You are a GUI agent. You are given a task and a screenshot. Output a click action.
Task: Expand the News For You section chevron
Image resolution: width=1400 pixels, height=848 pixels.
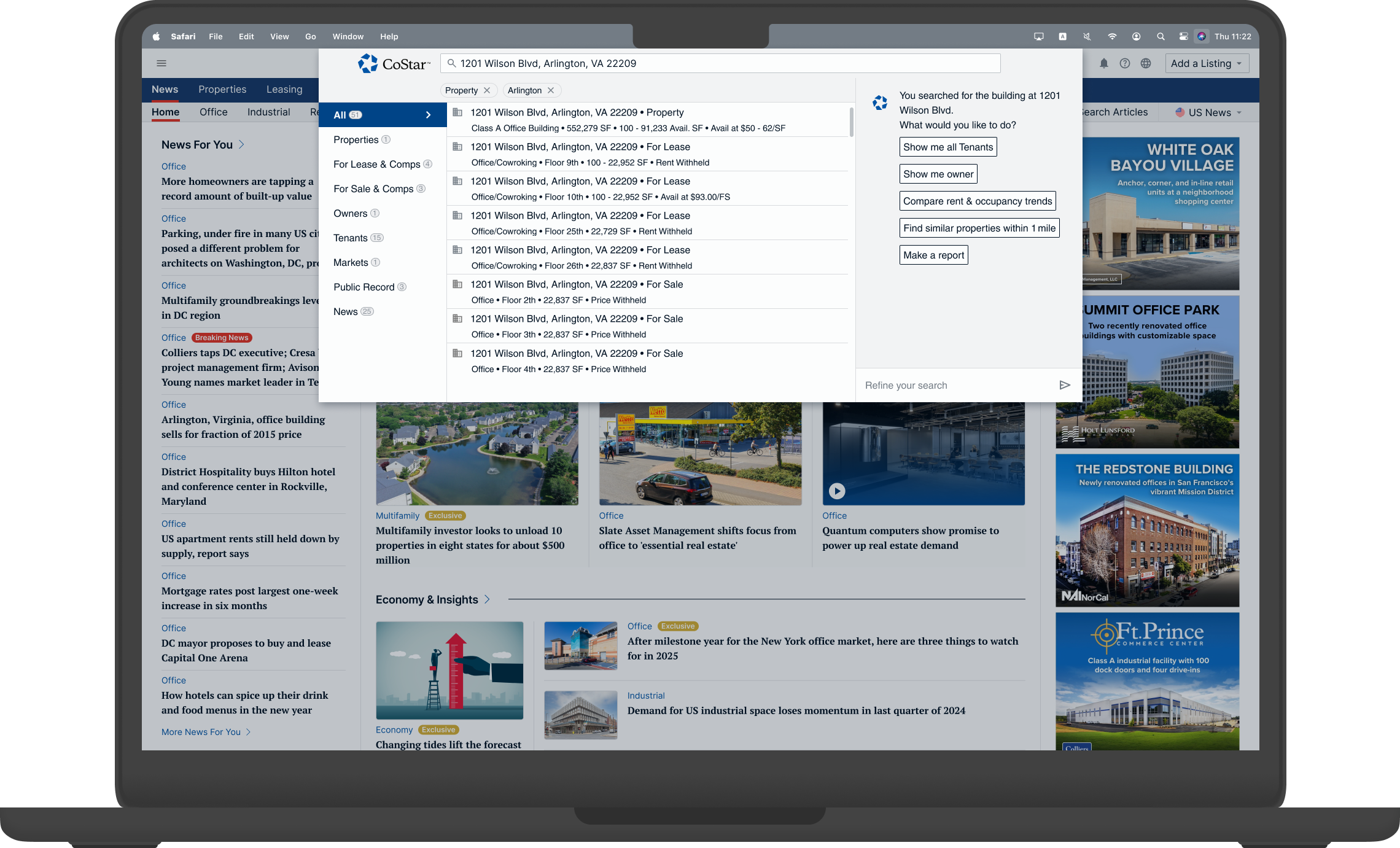click(242, 144)
